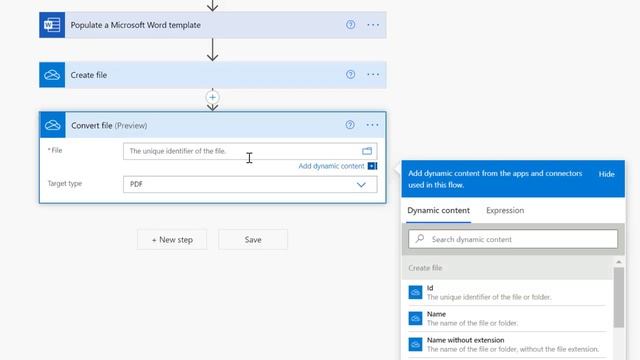
Task: Click the File unique identifier input
Action: [250, 151]
